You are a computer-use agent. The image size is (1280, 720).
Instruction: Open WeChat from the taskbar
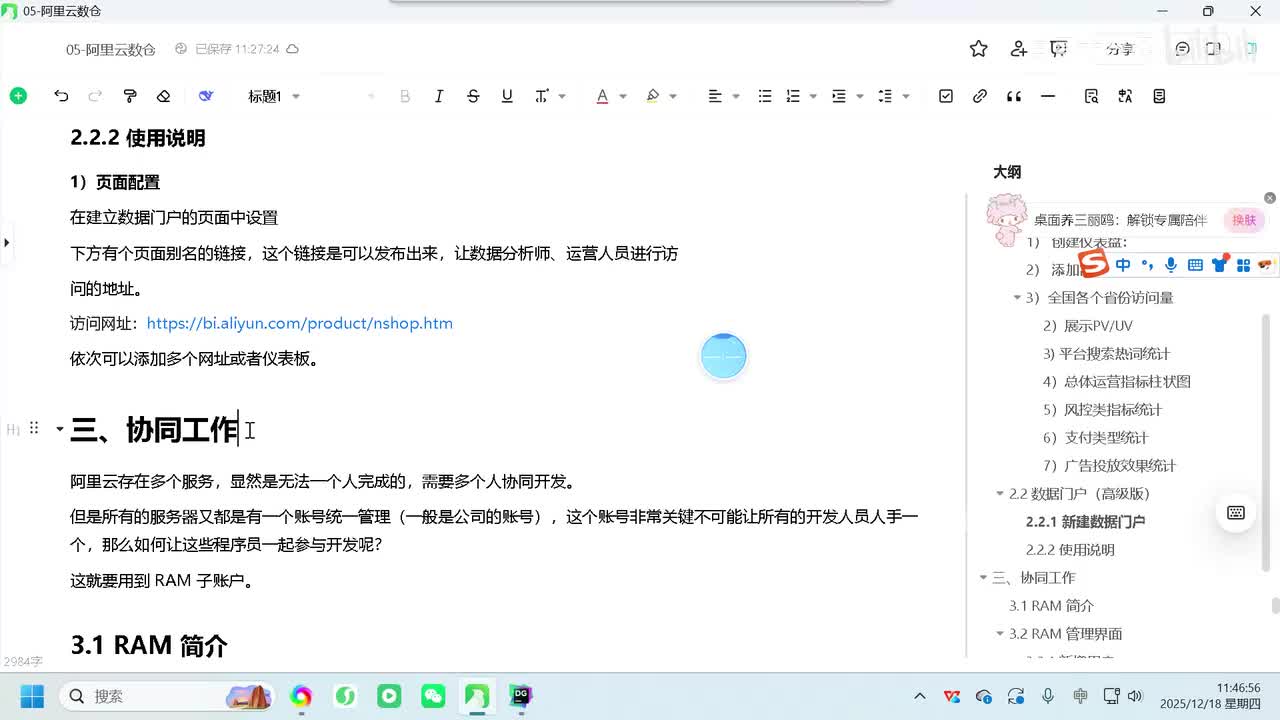click(433, 696)
